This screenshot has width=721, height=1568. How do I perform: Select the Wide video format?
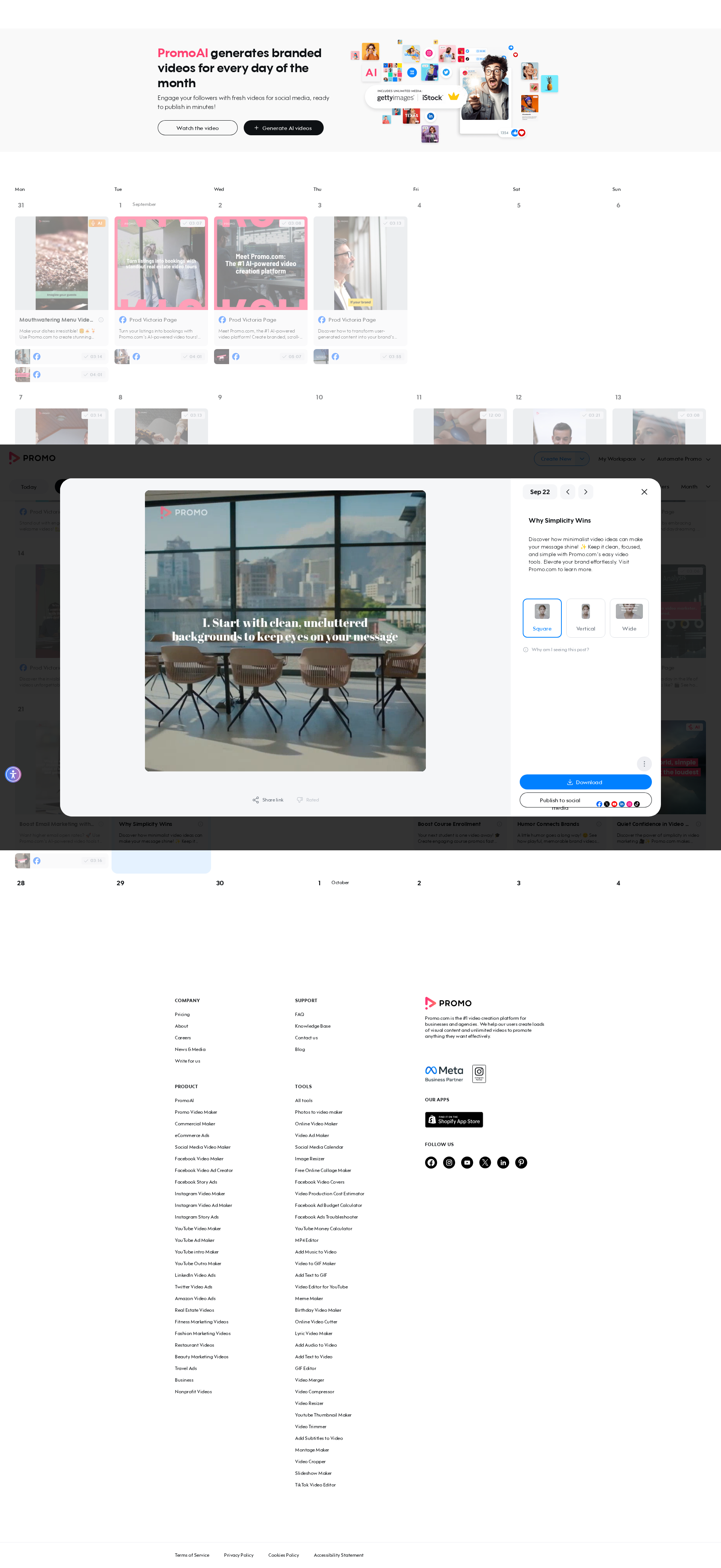coord(629,618)
